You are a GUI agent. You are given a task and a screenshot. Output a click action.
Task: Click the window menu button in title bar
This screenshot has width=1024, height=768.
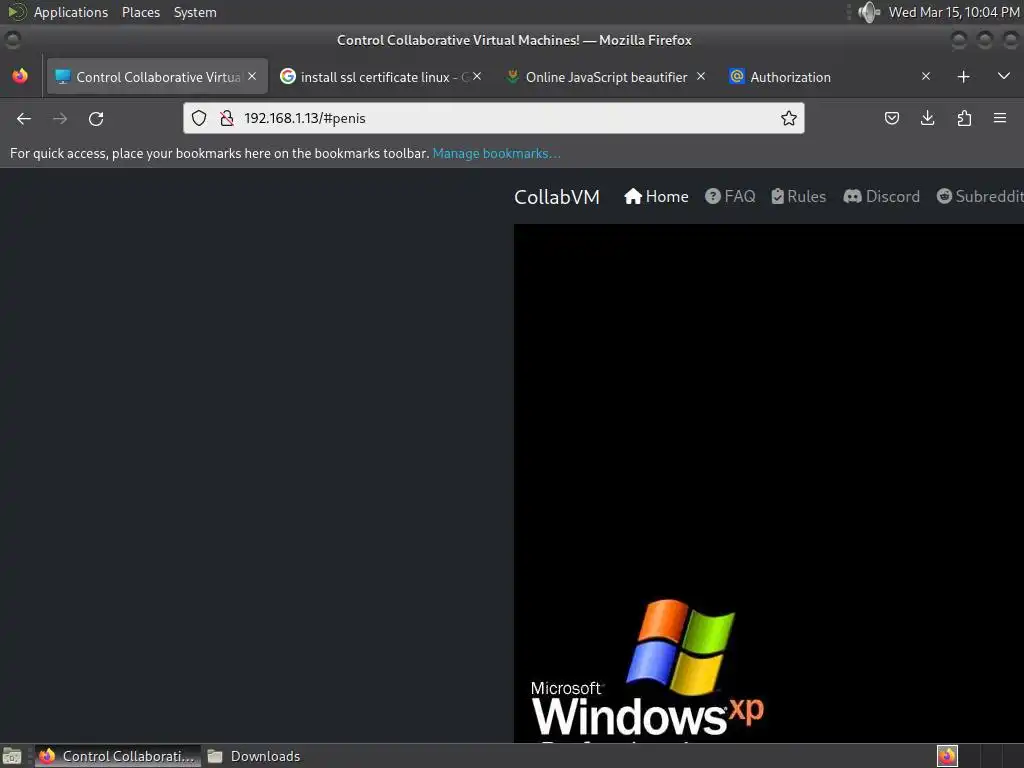(x=12, y=40)
